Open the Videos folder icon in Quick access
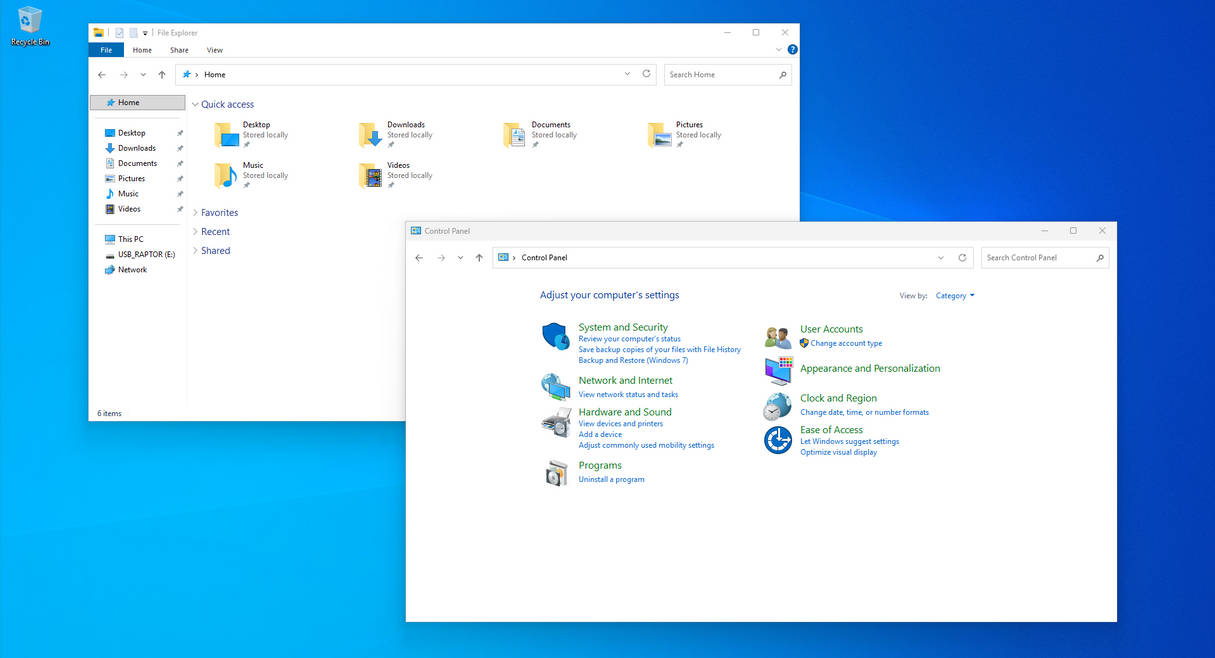 (371, 176)
